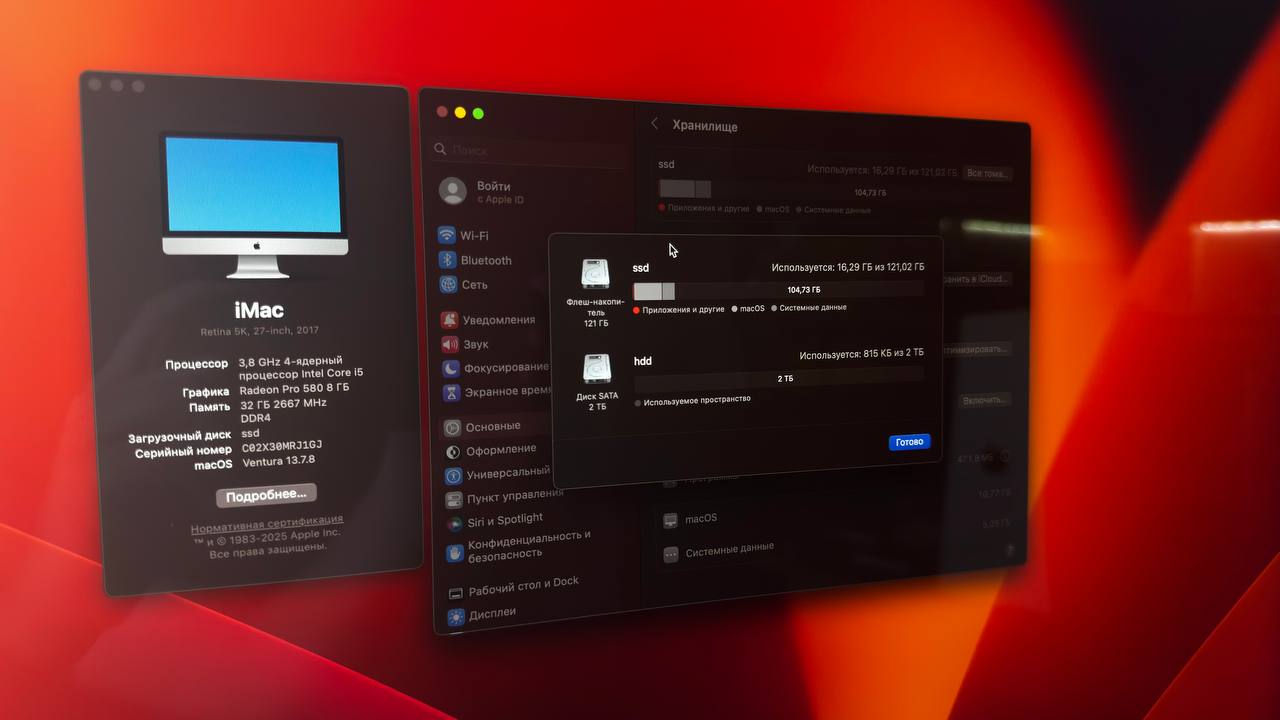Image resolution: width=1280 pixels, height=720 pixels.
Task: Open Экранное время hourglass item
Action: coord(497,392)
